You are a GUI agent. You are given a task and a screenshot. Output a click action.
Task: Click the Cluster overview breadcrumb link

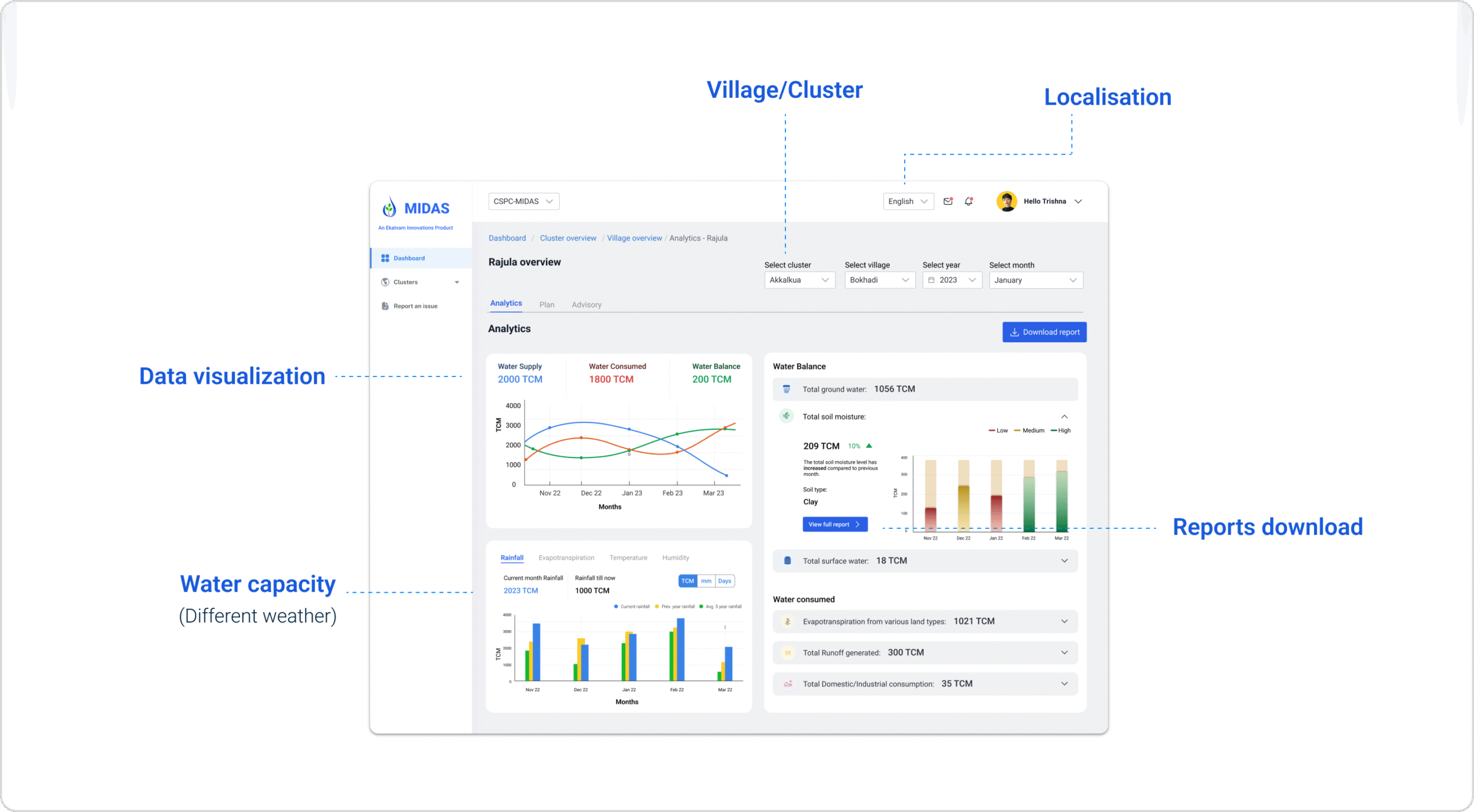click(x=568, y=238)
